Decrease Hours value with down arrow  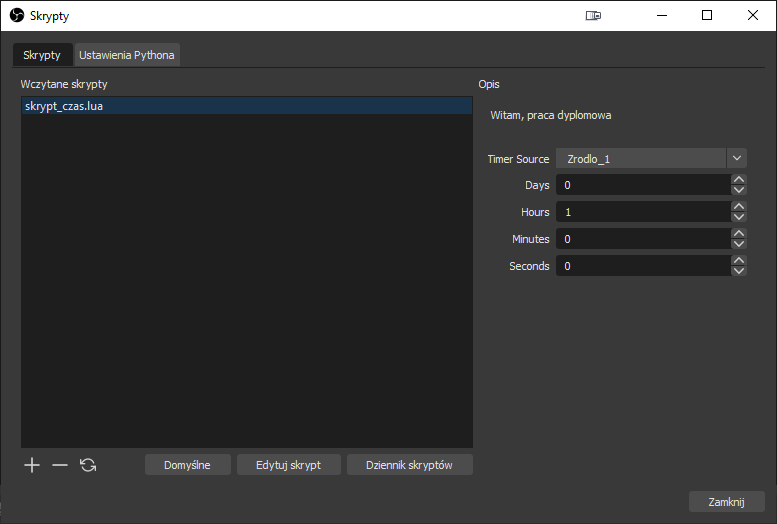pyautogui.click(x=739, y=217)
